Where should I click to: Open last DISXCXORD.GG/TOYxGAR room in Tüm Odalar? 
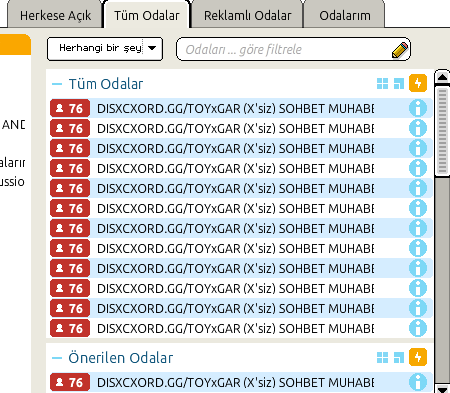(241, 328)
